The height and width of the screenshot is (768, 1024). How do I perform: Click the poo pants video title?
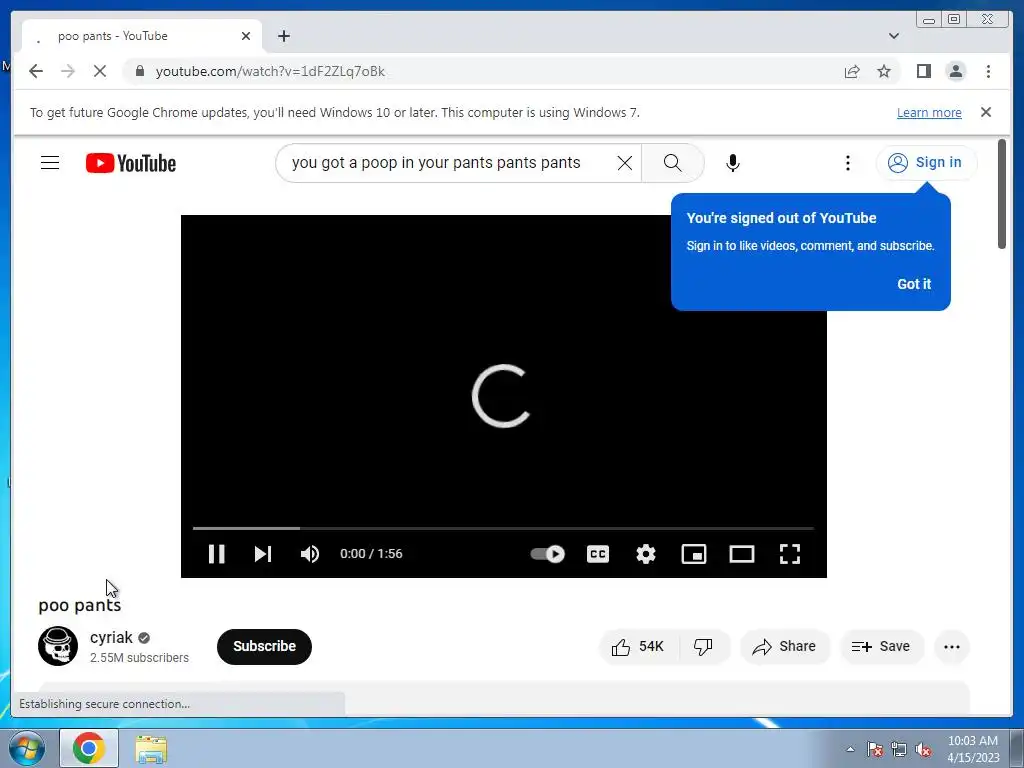click(x=80, y=605)
